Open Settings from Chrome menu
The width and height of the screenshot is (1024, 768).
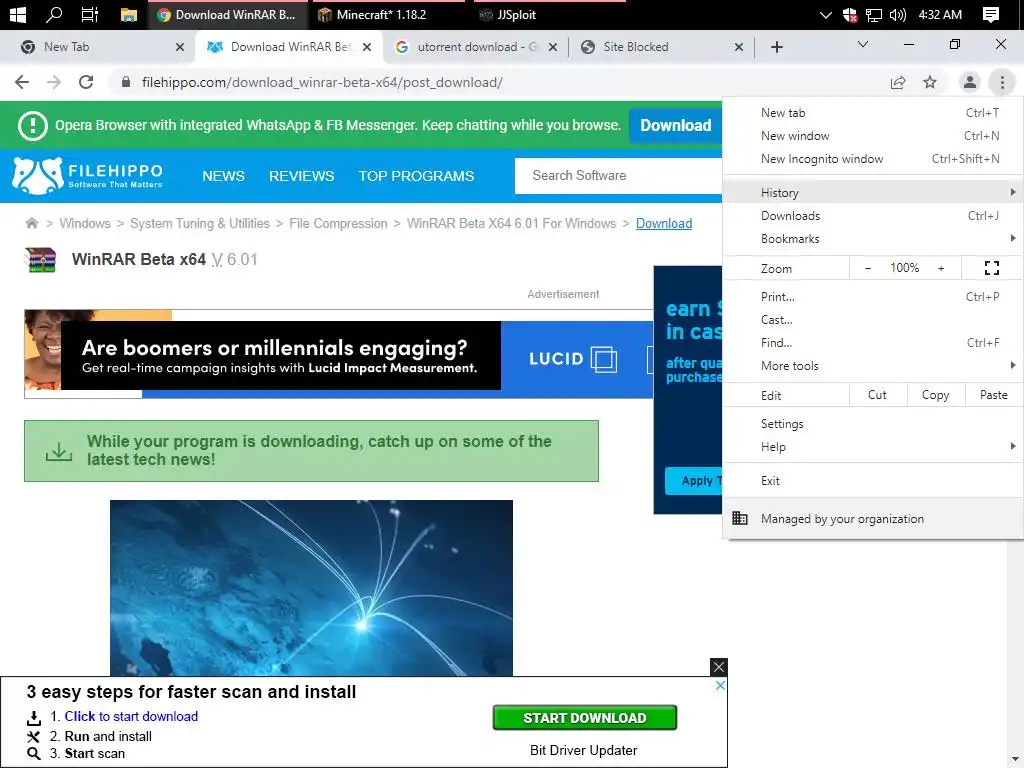tap(873, 424)
